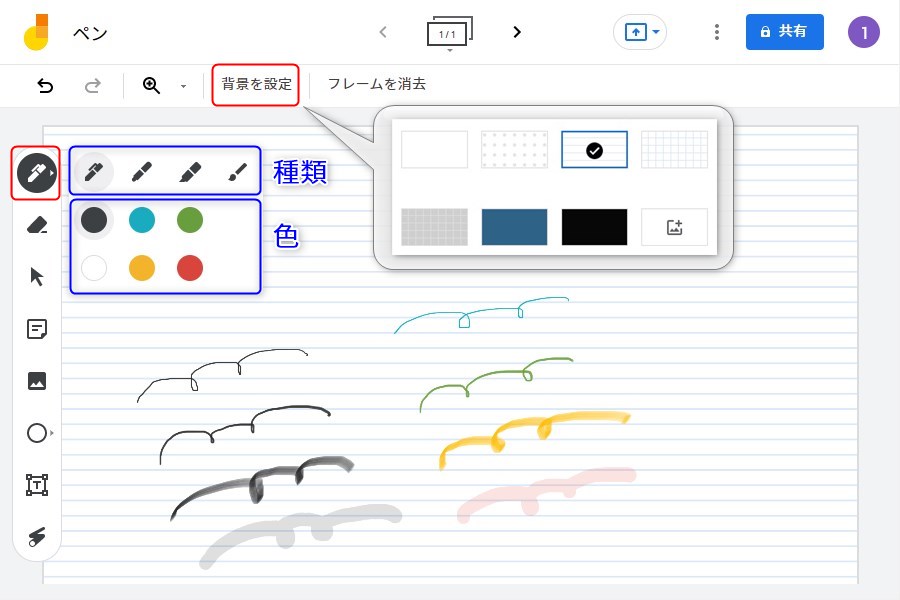
Task: Select the Pen drawing tool in sidebar
Action: pyautogui.click(x=36, y=173)
